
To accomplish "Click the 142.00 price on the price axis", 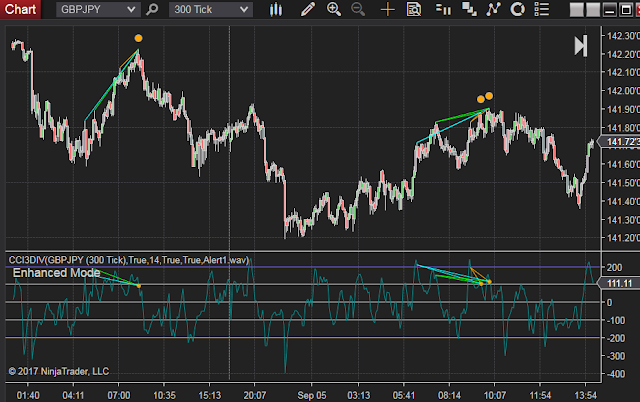I will coord(623,91).
